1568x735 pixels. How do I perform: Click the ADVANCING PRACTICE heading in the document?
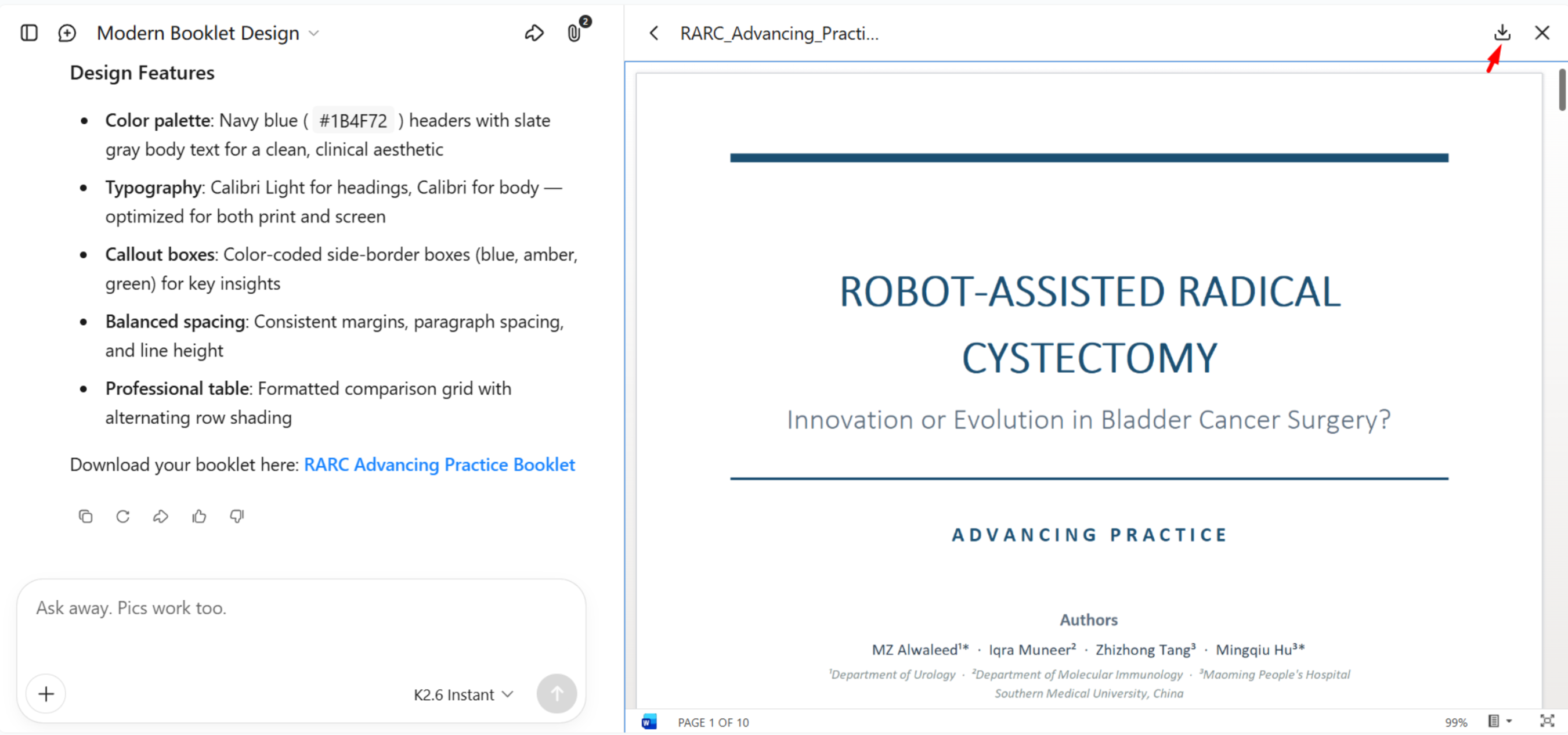click(x=1089, y=535)
